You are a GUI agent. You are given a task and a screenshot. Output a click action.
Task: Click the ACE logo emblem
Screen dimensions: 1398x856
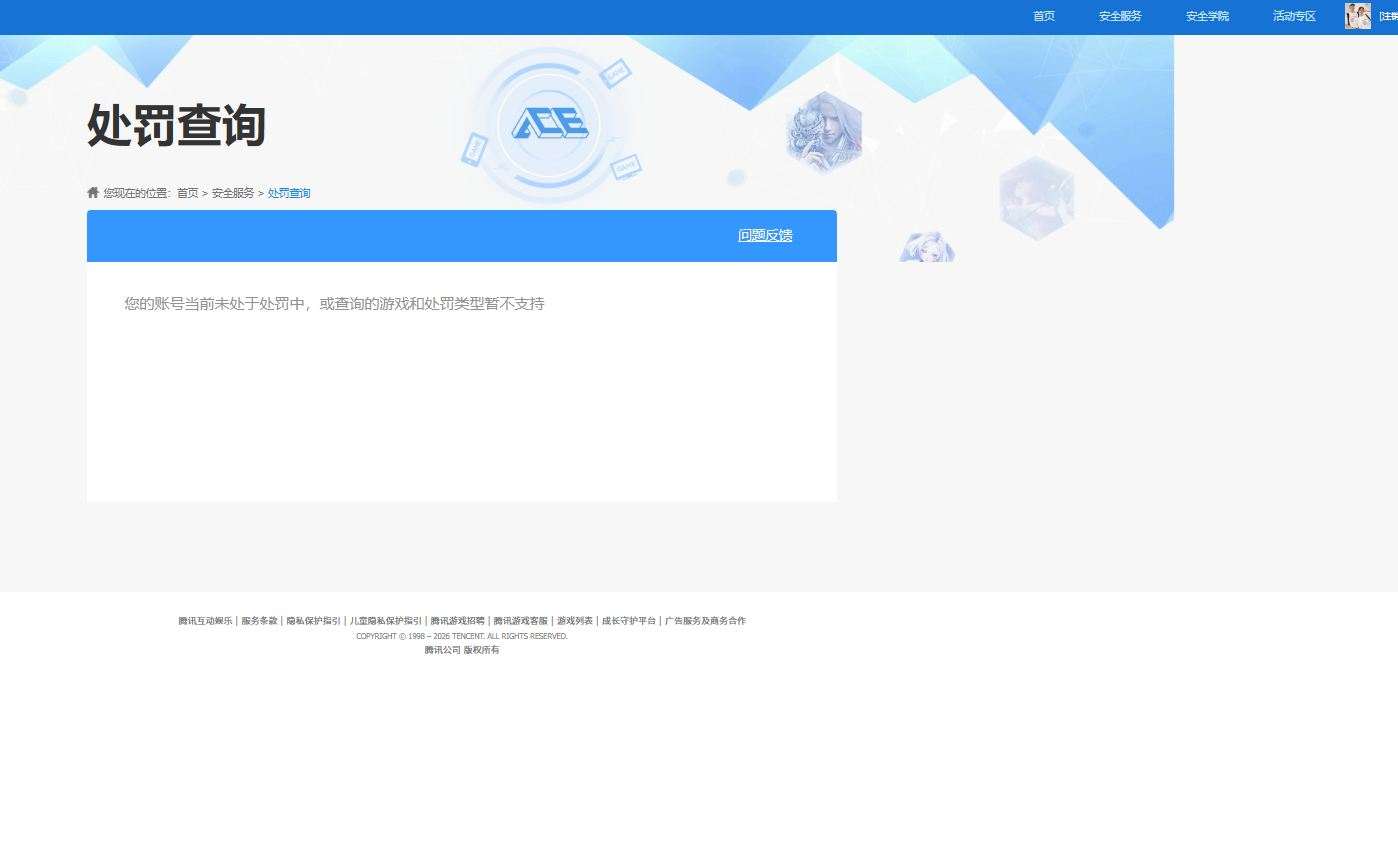coord(549,124)
